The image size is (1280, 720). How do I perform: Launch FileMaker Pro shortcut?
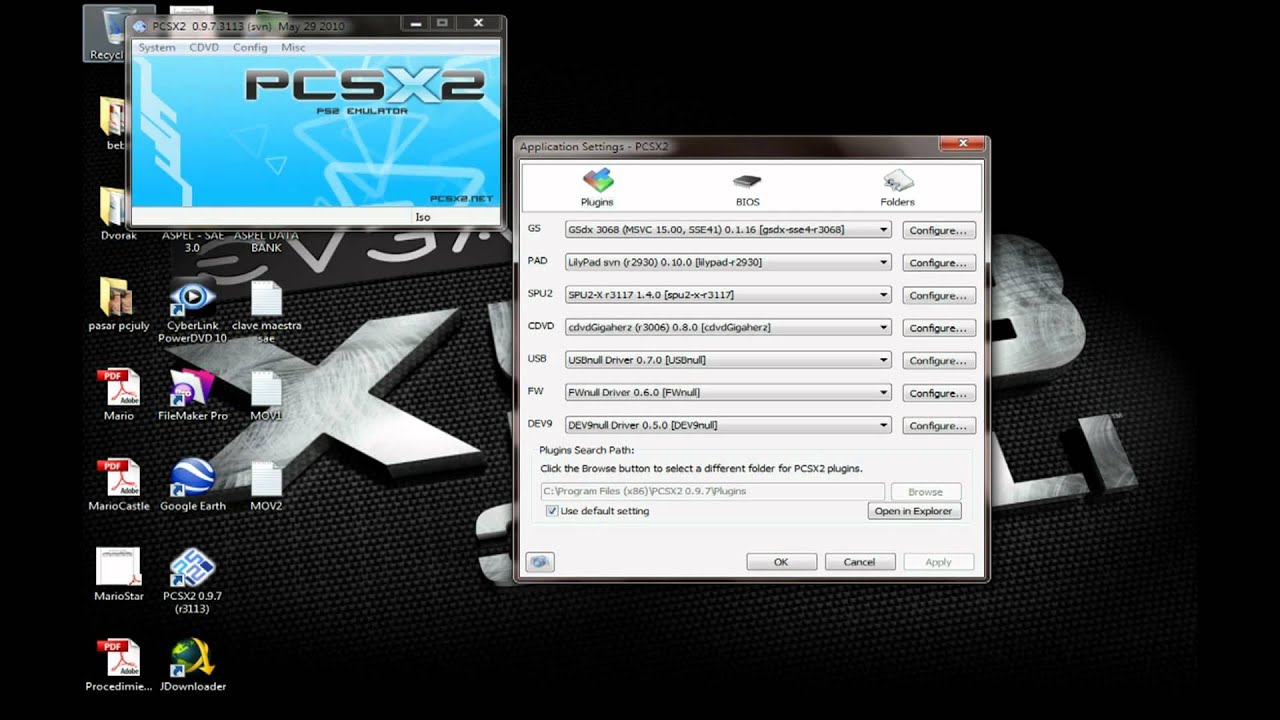[193, 395]
